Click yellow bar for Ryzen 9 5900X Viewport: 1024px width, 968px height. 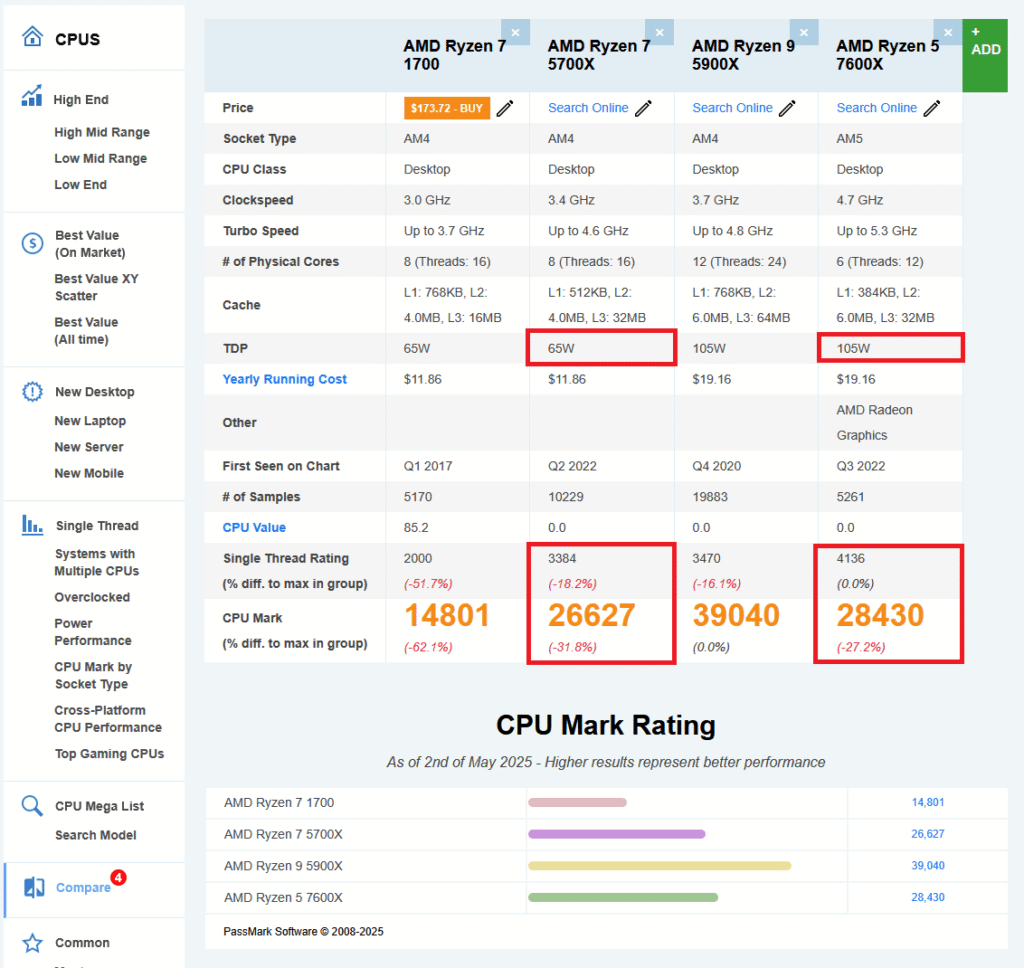click(x=660, y=865)
